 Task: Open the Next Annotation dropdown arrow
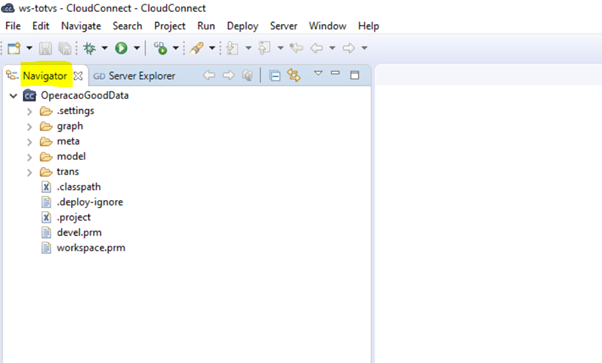[248, 48]
